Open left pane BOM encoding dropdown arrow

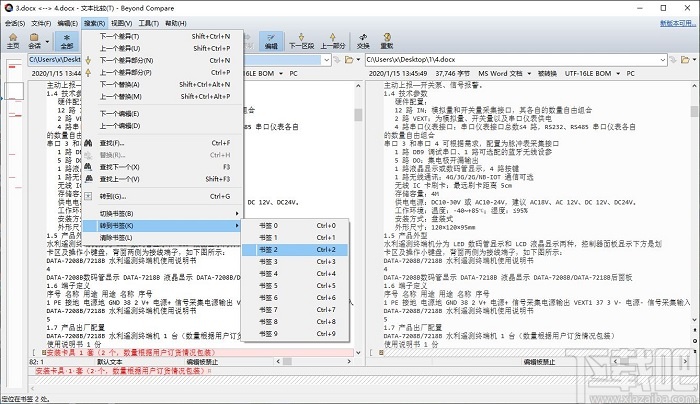(x=281, y=73)
